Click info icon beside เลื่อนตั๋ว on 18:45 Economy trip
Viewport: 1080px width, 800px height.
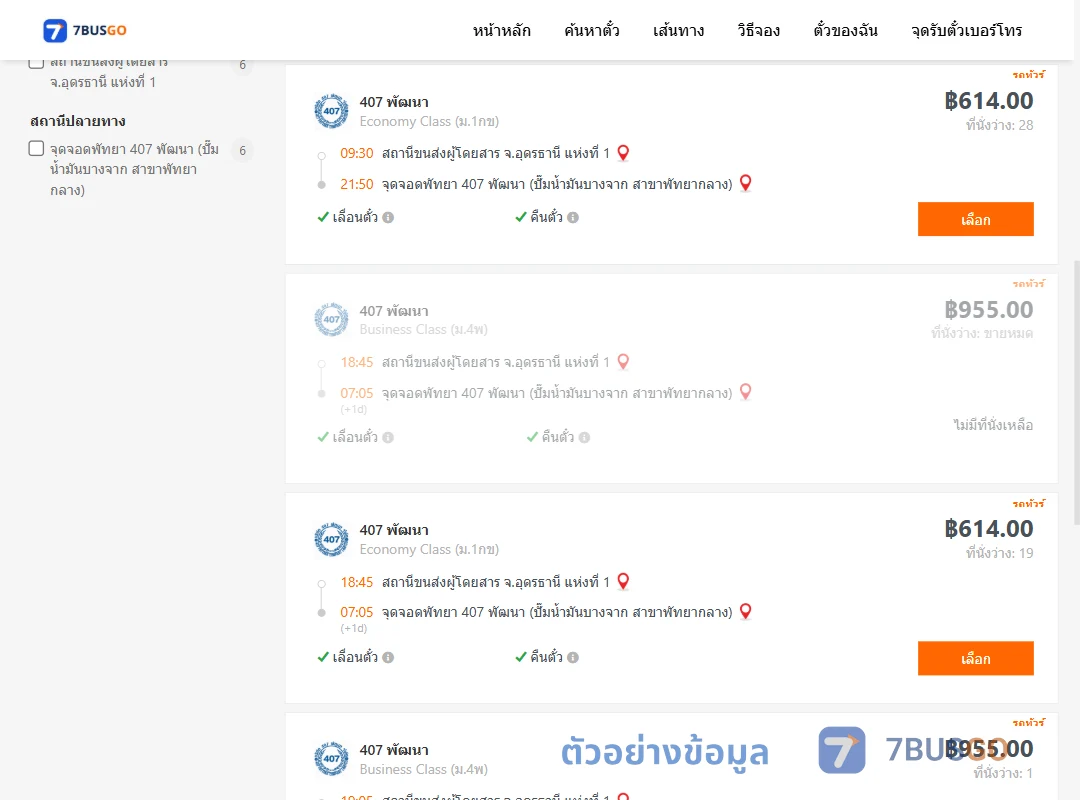388,657
